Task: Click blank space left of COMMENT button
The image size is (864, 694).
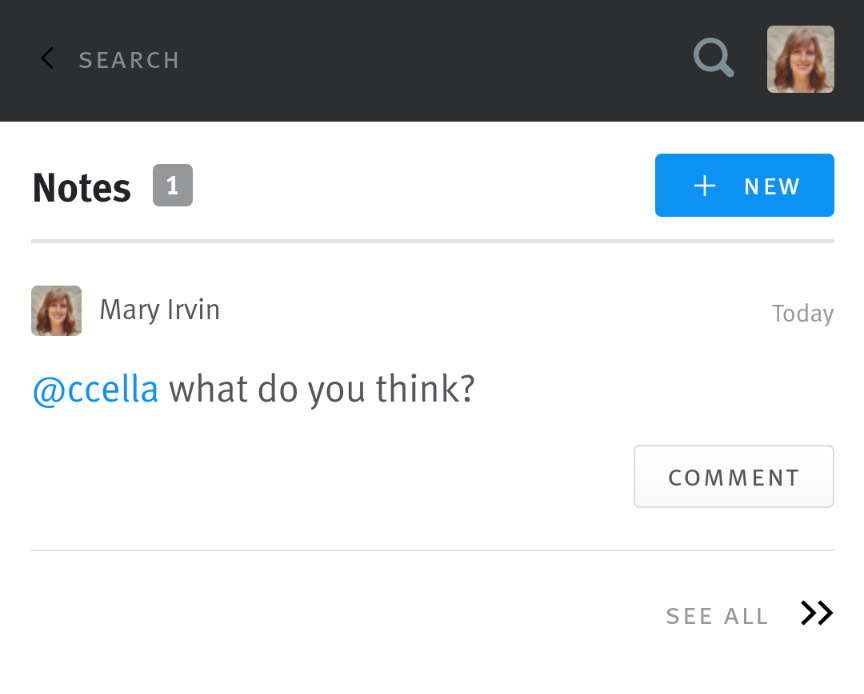Action: point(330,477)
